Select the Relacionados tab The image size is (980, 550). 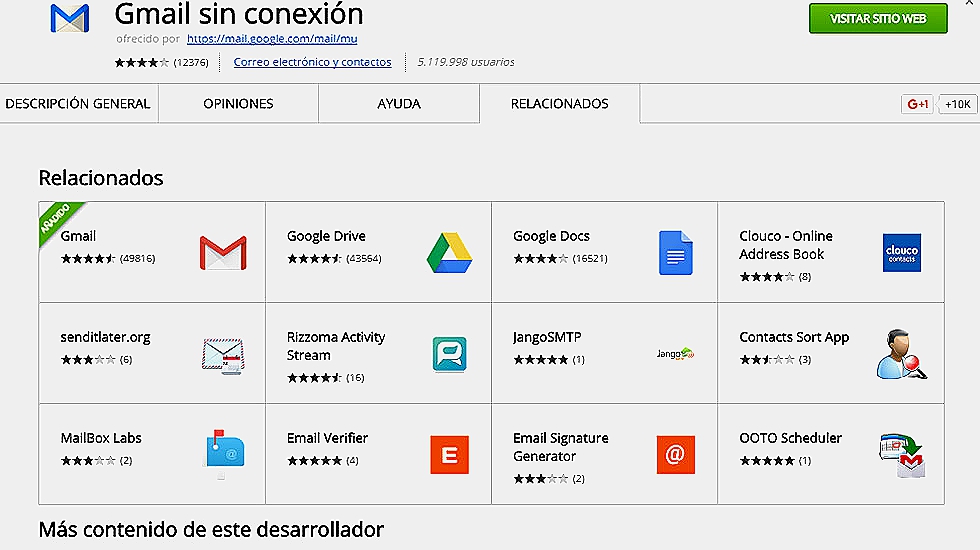pos(559,104)
